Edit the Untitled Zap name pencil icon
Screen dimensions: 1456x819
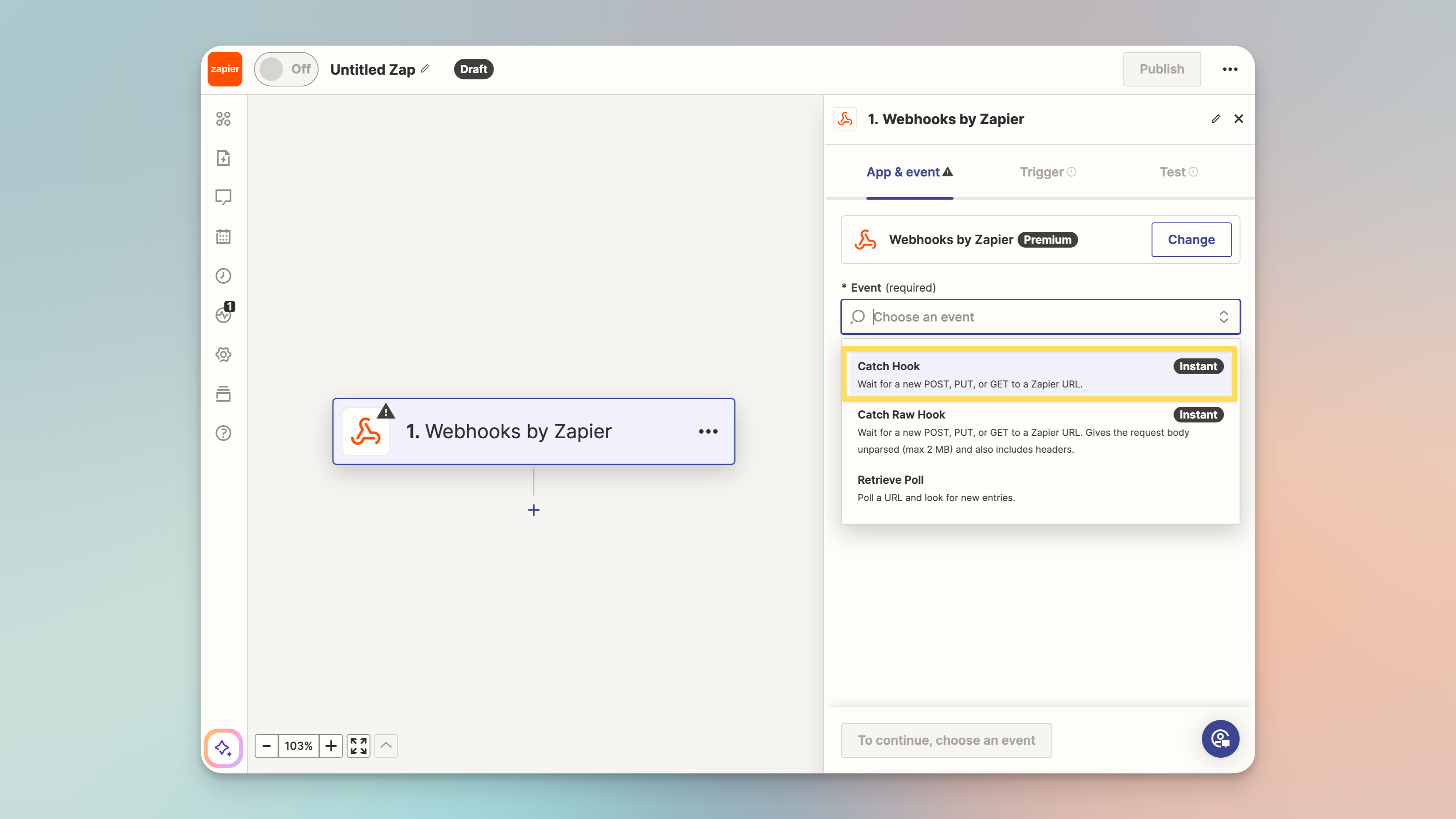[x=425, y=68]
